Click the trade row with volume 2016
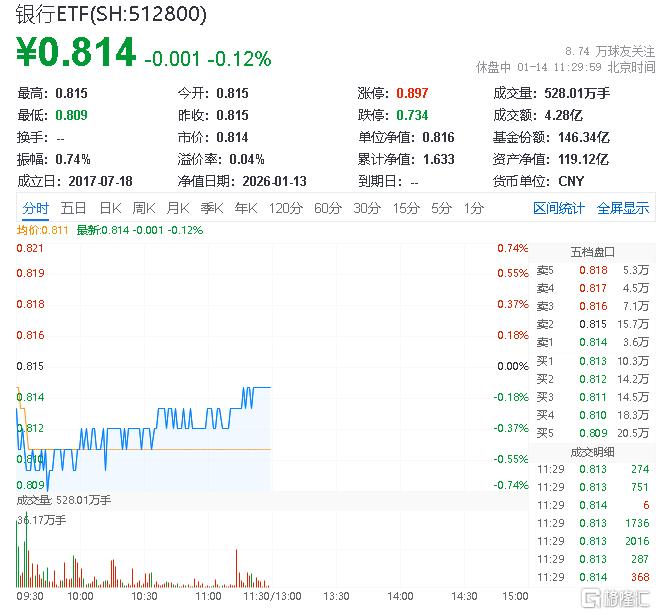Viewport: 656px width, 615px height. point(593,541)
